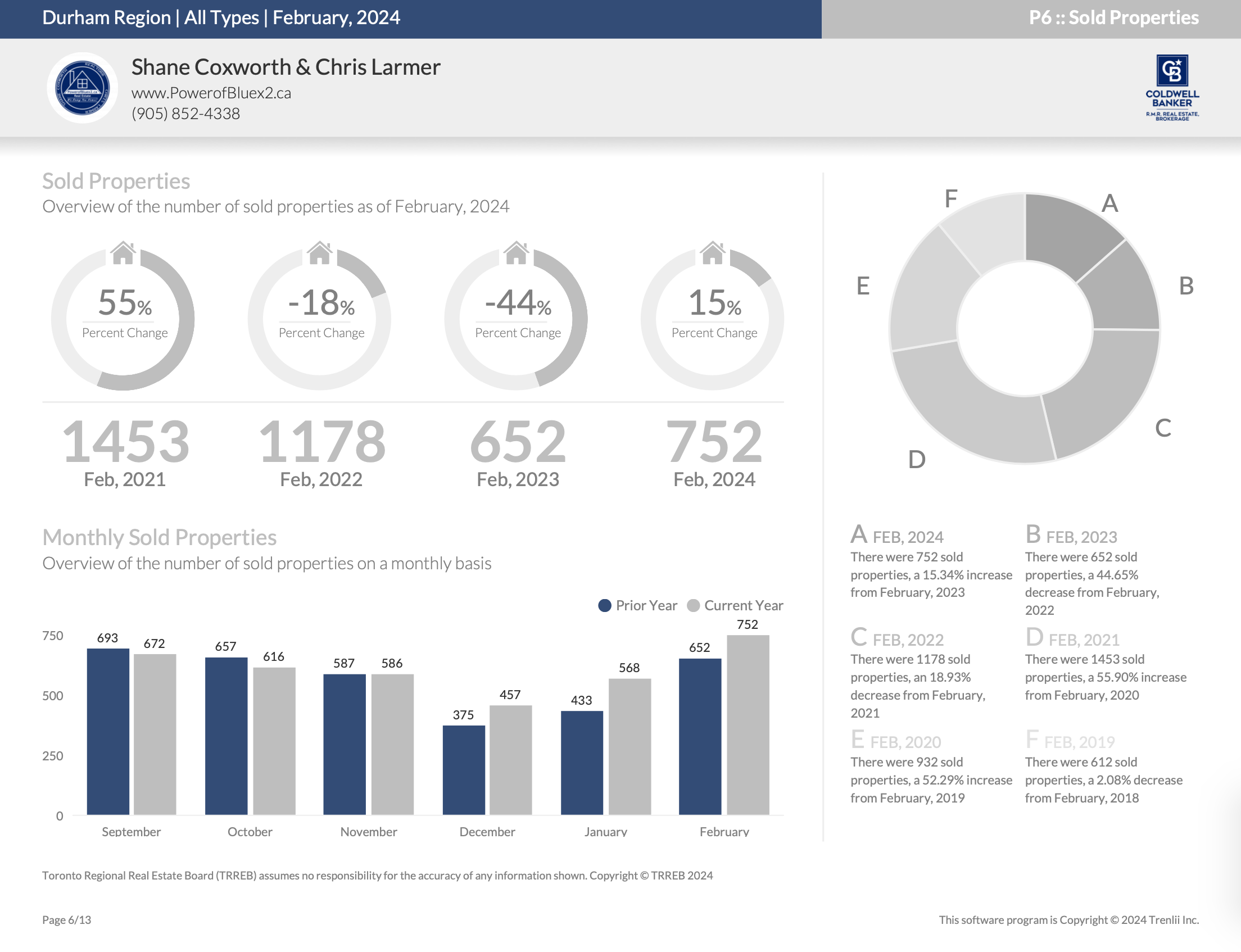1241x952 pixels.
Task: Click the October current-year bar labeled 616
Action: 274,741
